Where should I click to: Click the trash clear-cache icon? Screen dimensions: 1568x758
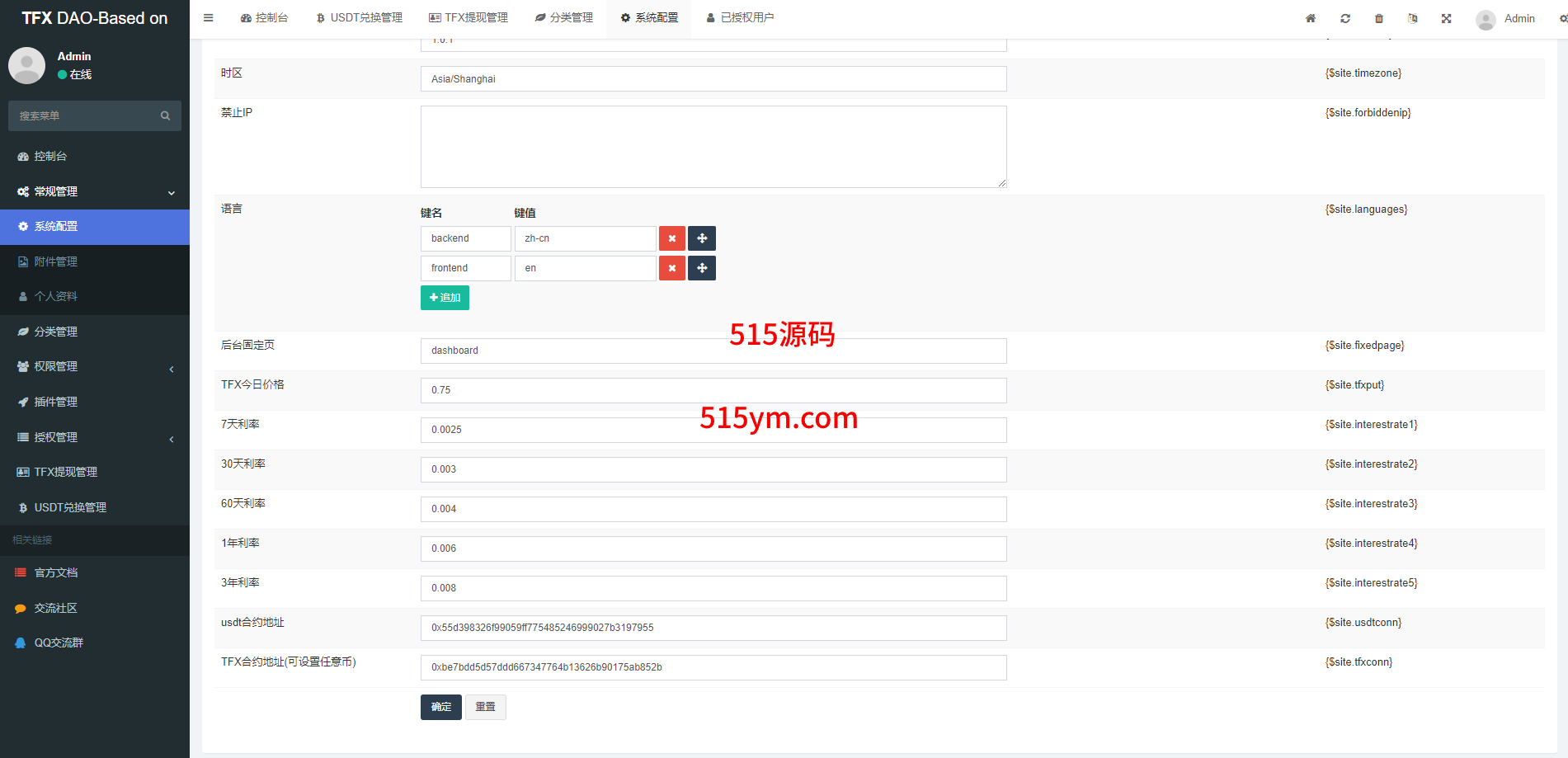(1378, 18)
